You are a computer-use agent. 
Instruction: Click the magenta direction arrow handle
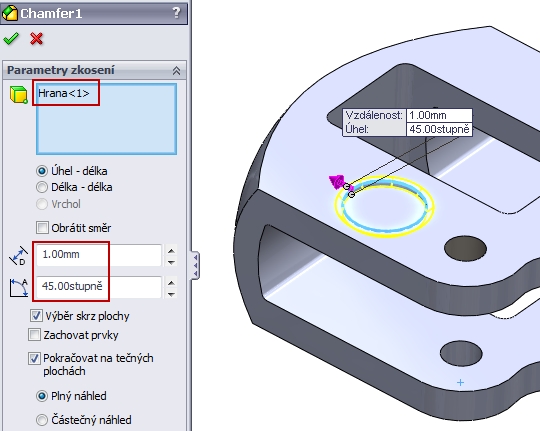(x=337, y=181)
